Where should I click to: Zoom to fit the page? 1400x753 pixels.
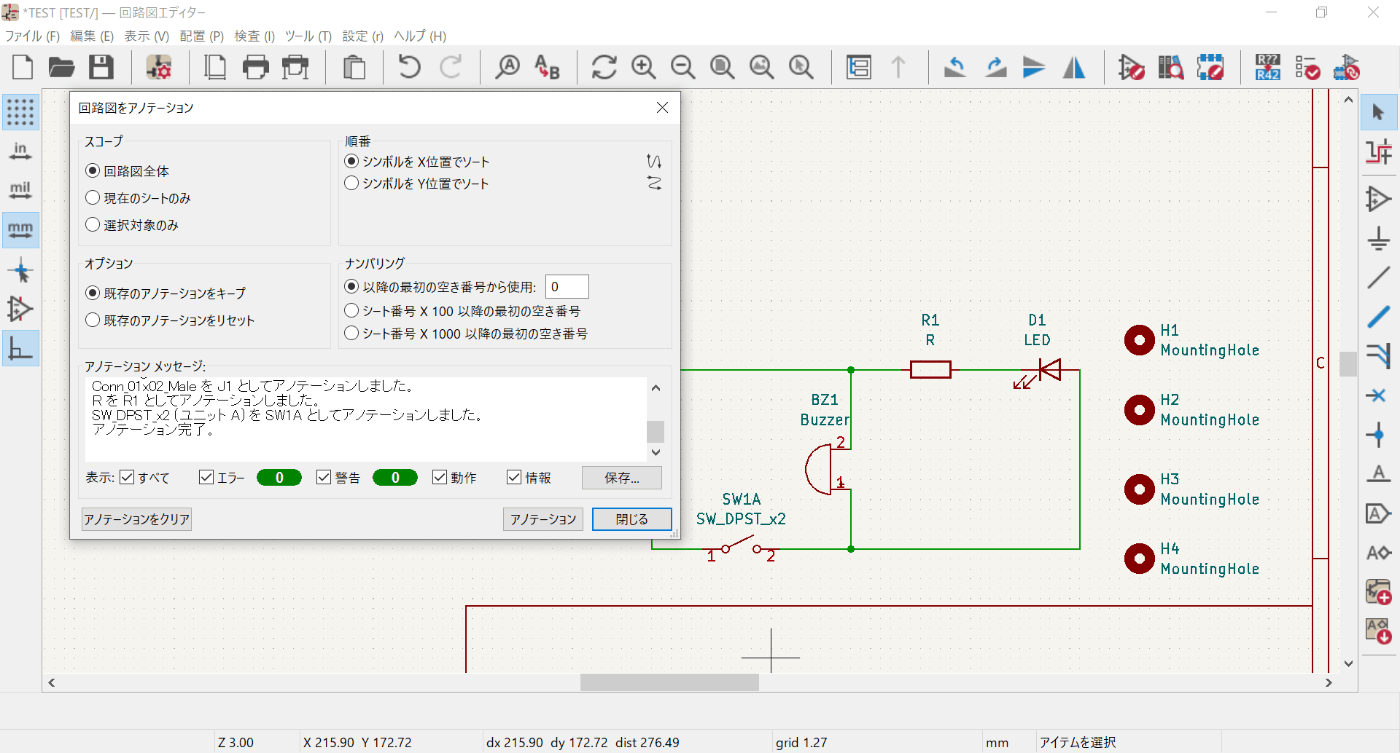[x=722, y=68]
